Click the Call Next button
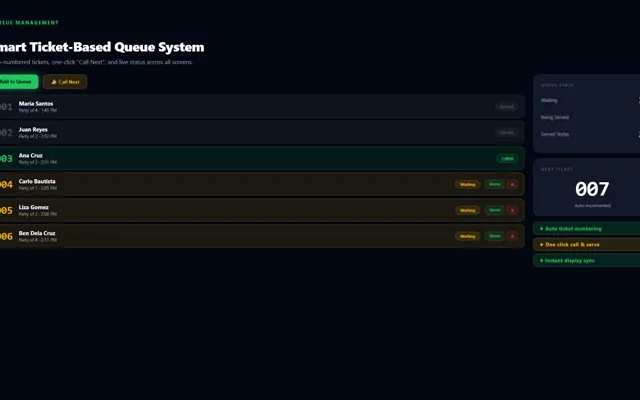Viewport: 640px width, 400px height. tap(65, 82)
